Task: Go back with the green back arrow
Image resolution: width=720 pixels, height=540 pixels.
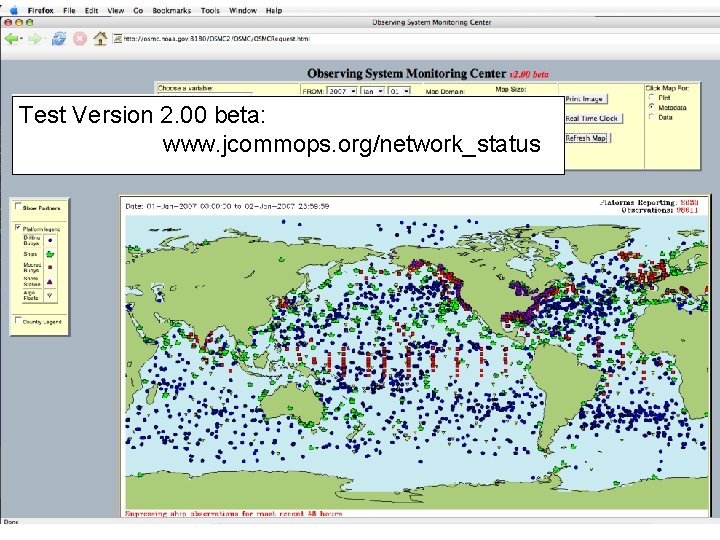Action: (x=11, y=39)
